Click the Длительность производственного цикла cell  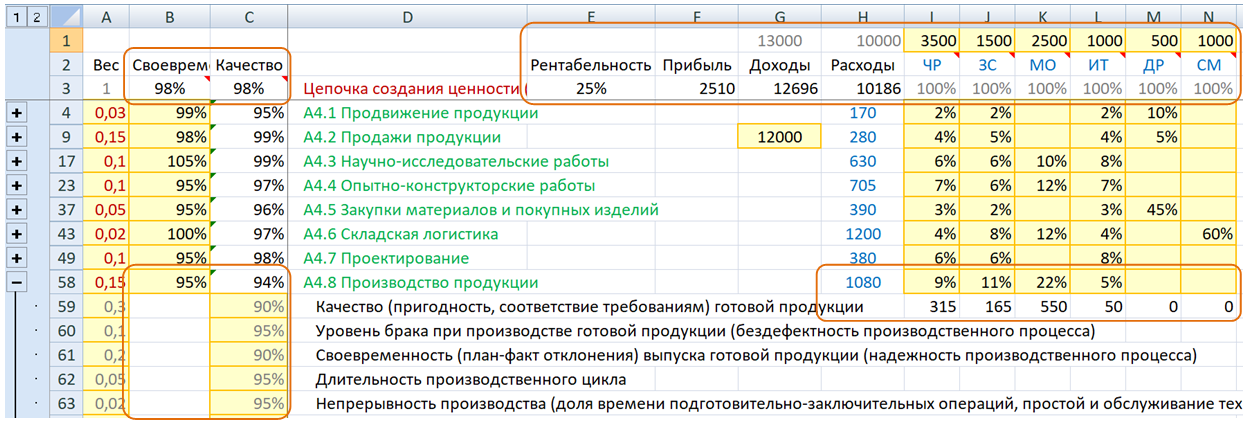471,380
